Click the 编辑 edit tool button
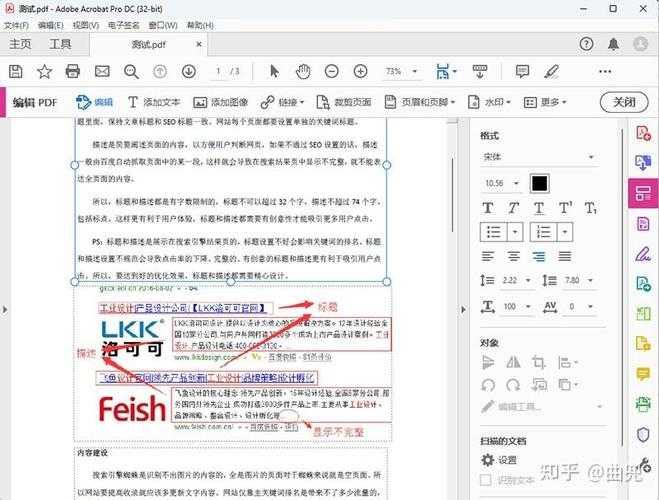 click(x=94, y=102)
